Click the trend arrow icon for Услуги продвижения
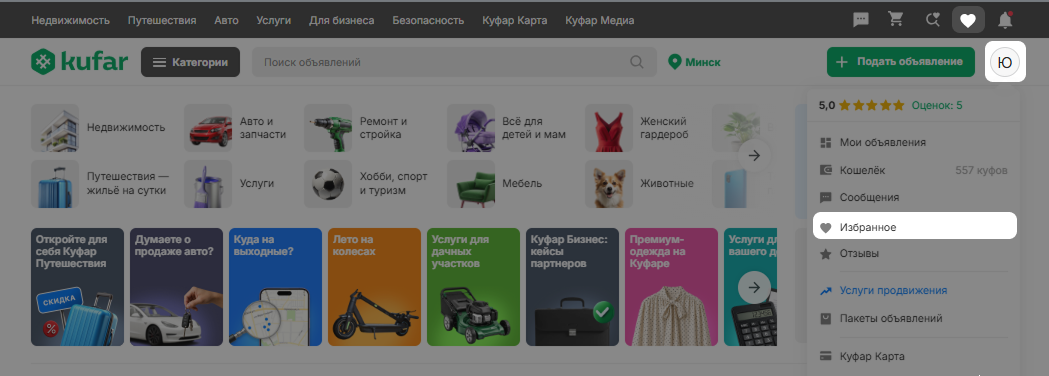 pos(826,291)
